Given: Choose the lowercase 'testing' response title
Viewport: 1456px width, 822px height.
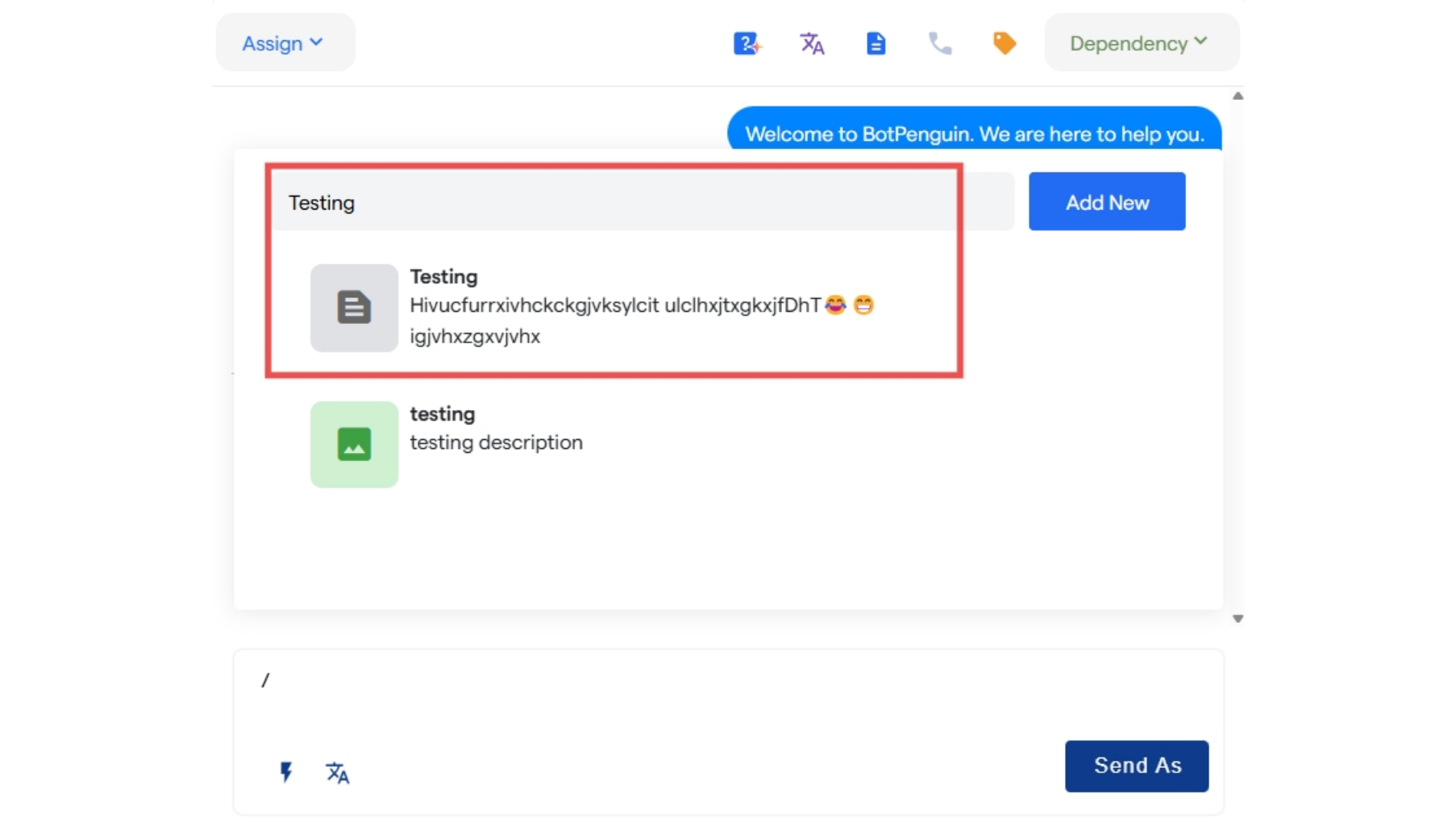Looking at the screenshot, I should 443,413.
